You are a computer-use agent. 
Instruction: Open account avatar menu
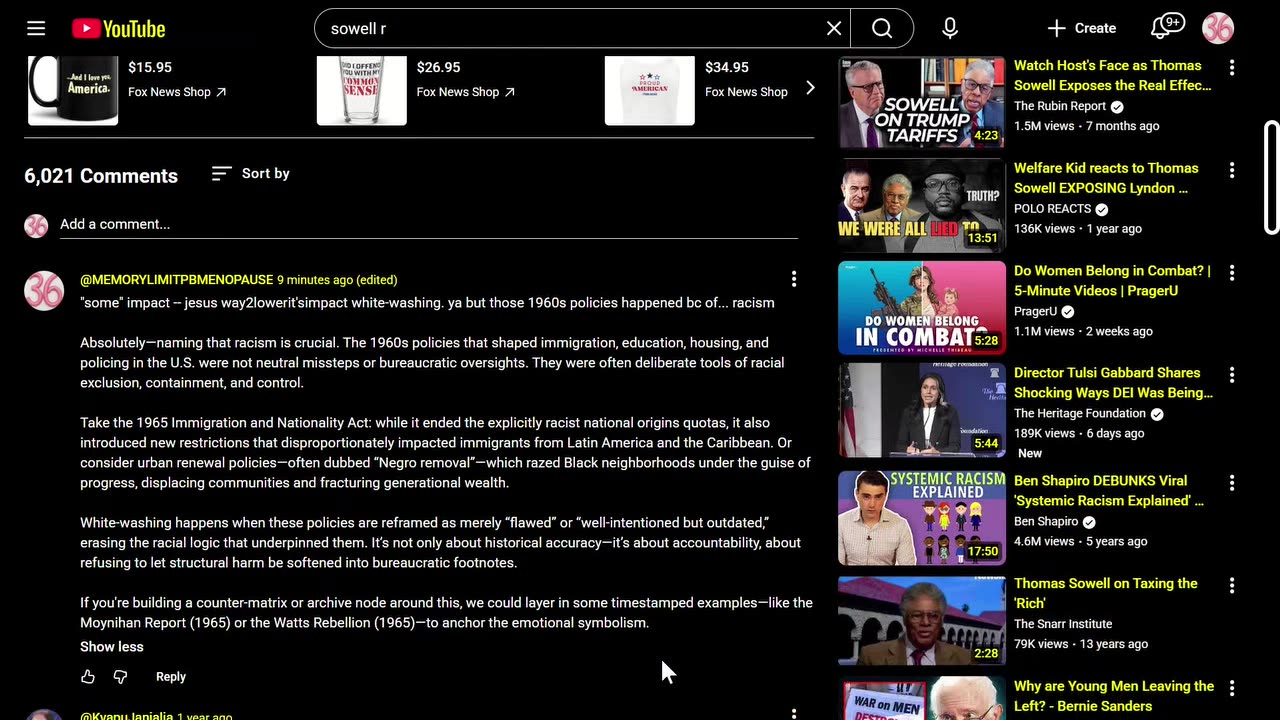coord(1218,28)
